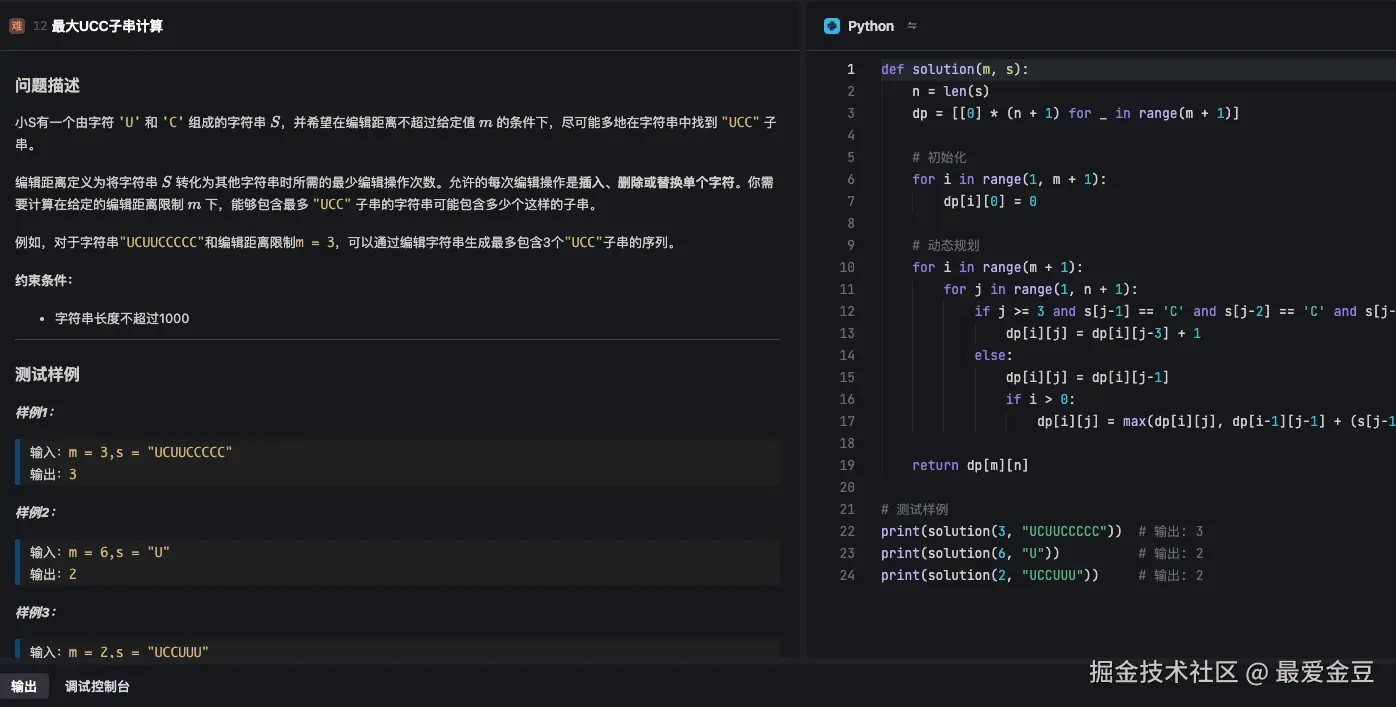The width and height of the screenshot is (1396, 707).
Task: Click the problem title 最大UCC子串计算
Action: click(x=107, y=26)
